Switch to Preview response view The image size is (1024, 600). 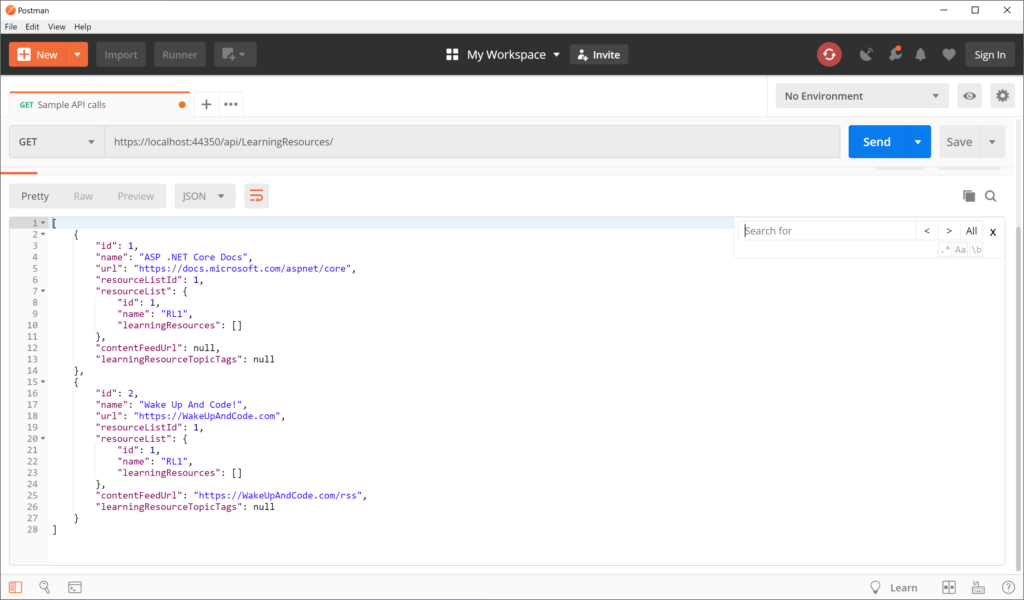136,196
